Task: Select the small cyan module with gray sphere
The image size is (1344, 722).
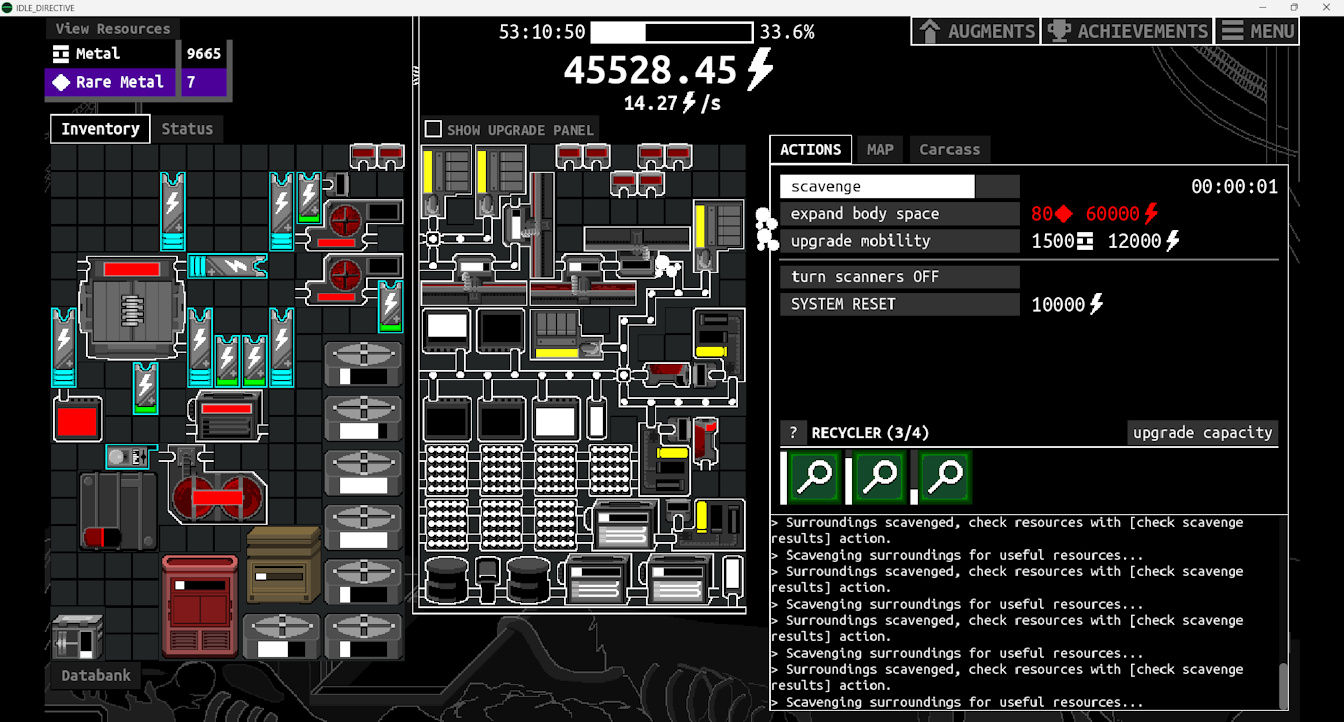Action: pyautogui.click(x=128, y=457)
